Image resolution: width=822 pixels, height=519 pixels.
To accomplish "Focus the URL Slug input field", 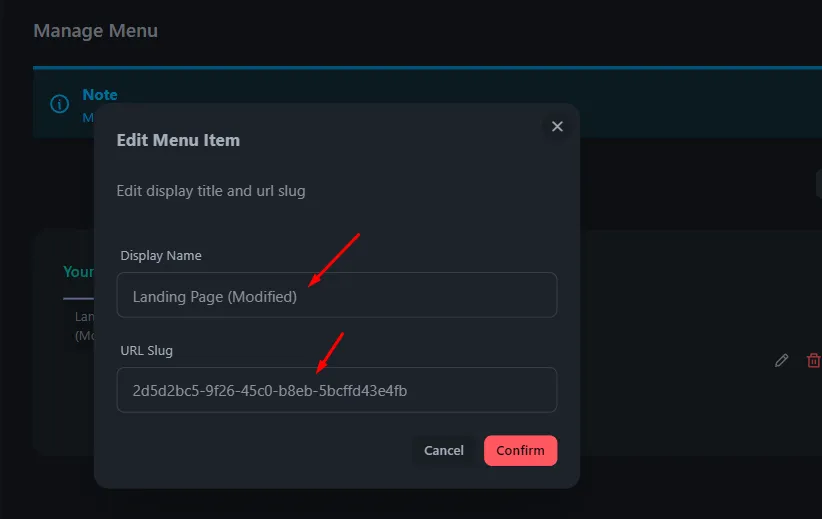I will [337, 390].
